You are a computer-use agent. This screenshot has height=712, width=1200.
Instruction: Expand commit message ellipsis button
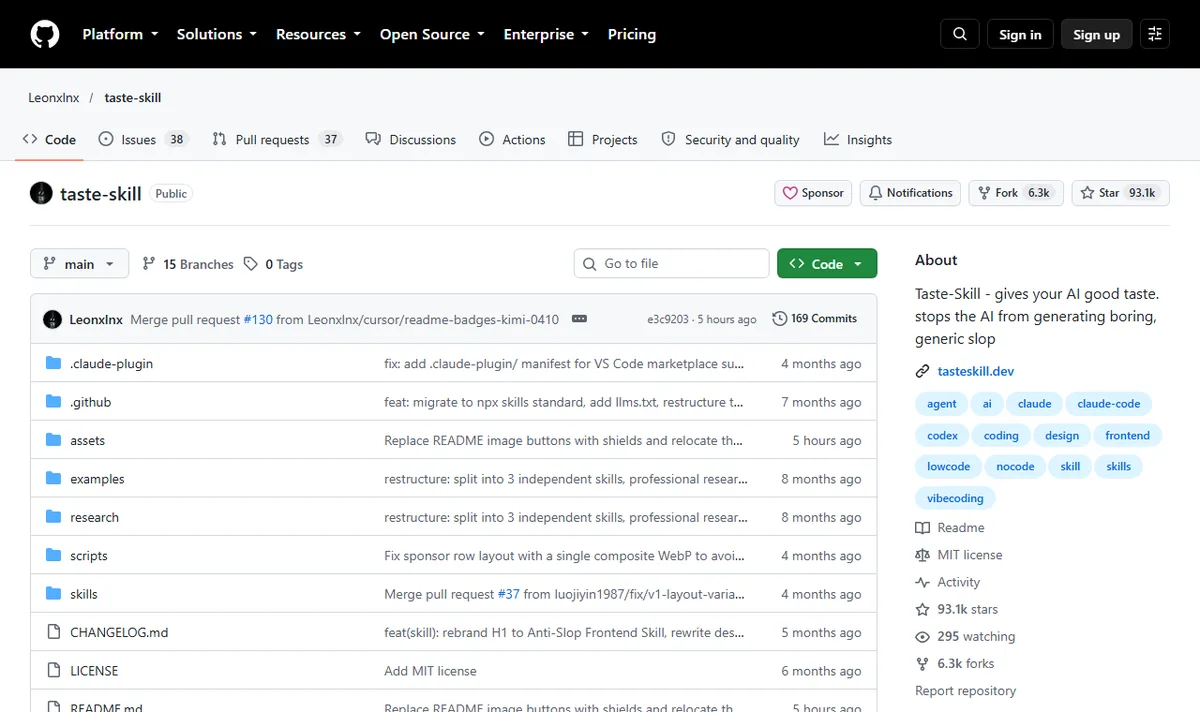[579, 319]
